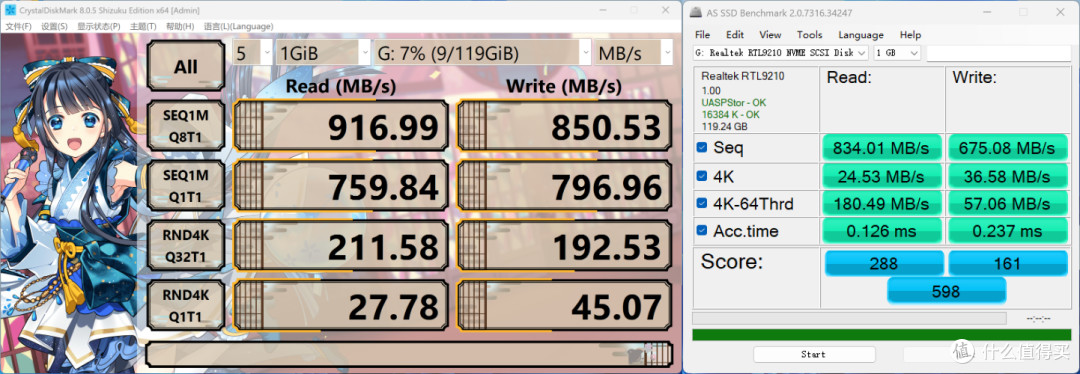Click the UASPStor - OK status text
This screenshot has width=1080, height=374.
pos(734,103)
